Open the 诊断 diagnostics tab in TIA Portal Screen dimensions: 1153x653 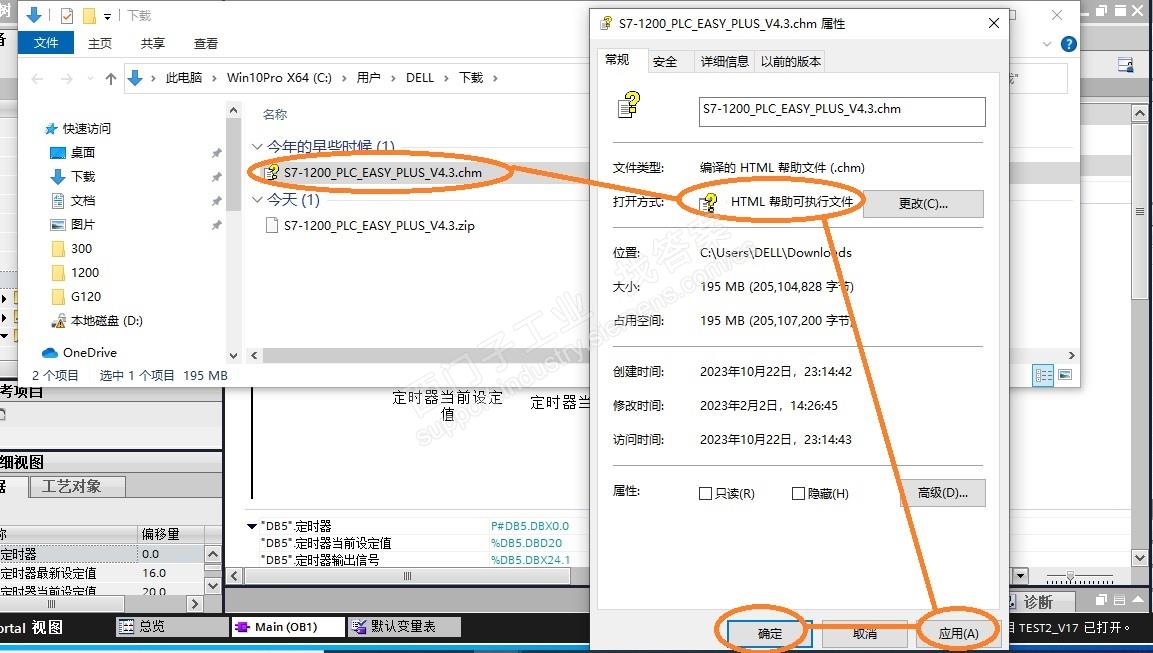1037,602
